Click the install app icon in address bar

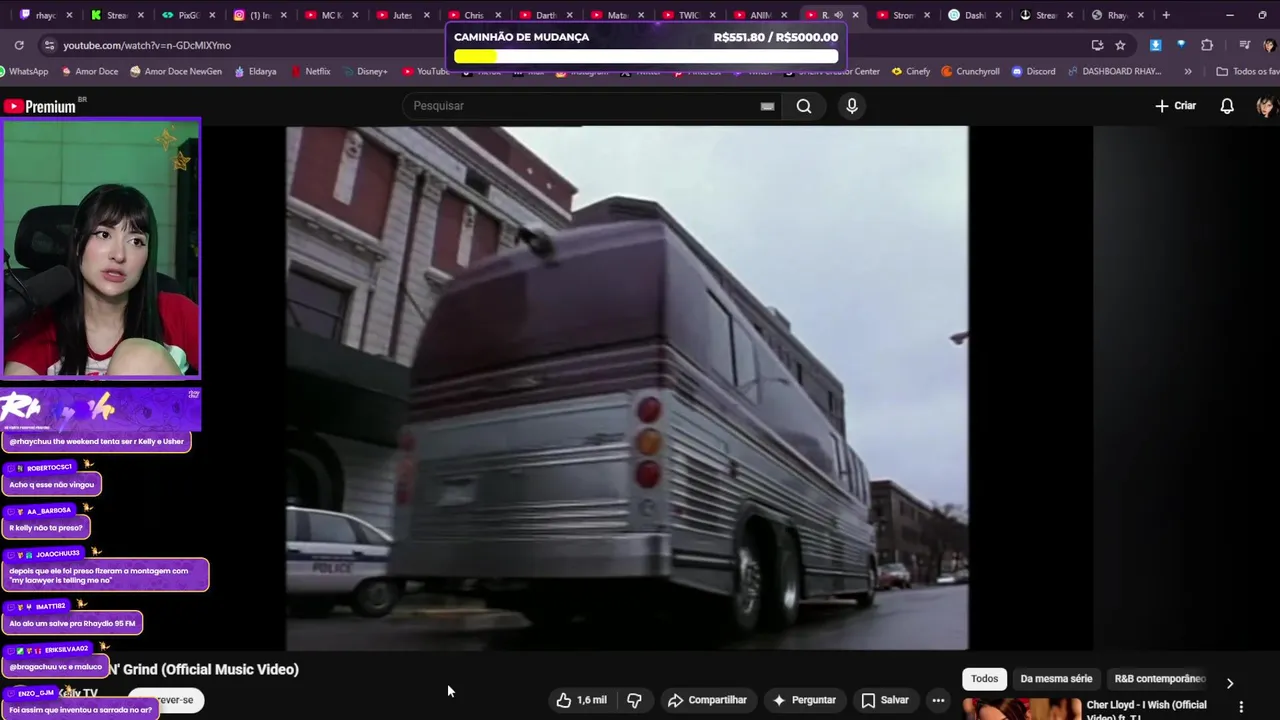1098,45
